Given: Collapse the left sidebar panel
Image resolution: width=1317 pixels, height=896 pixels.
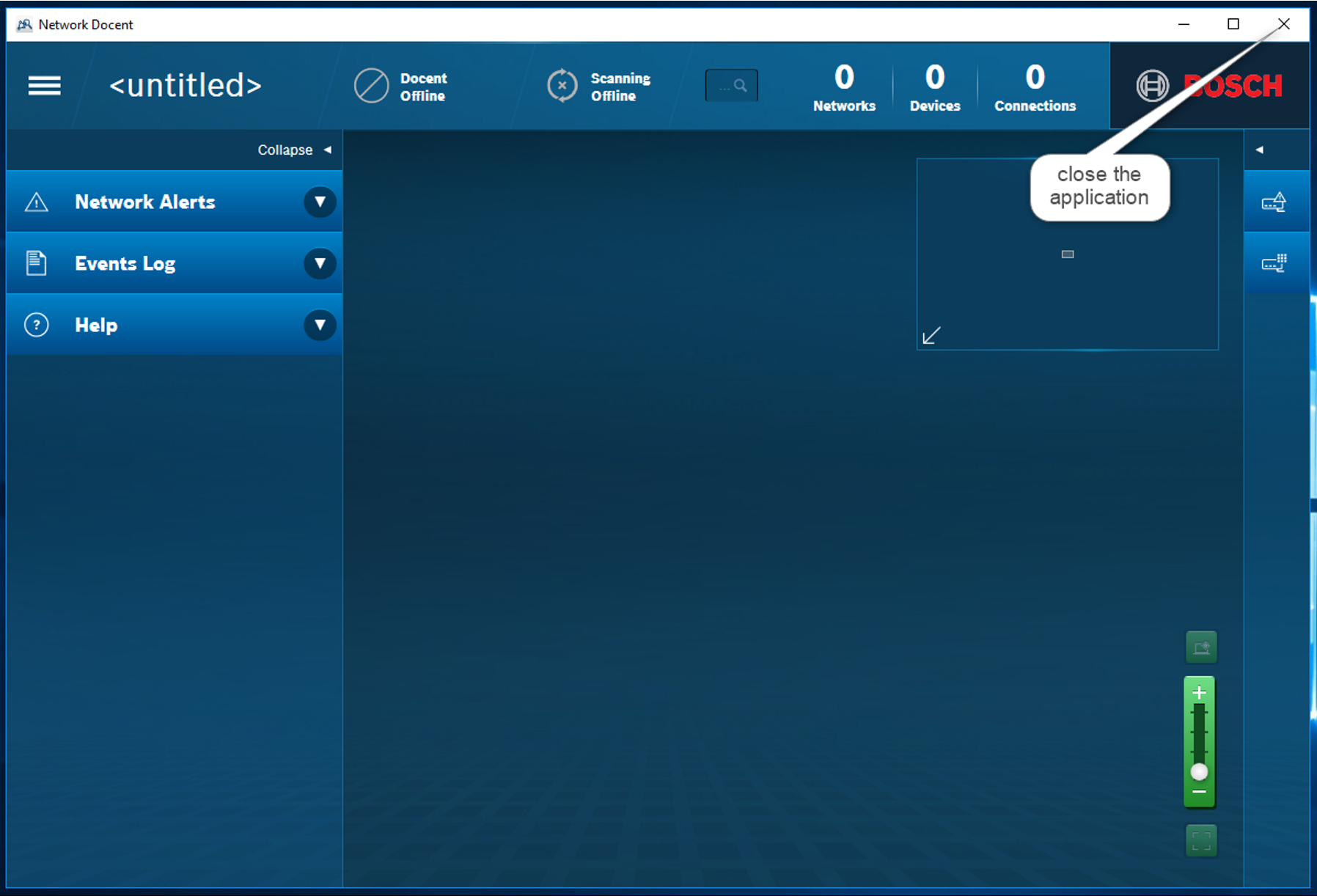Looking at the screenshot, I should 295,150.
